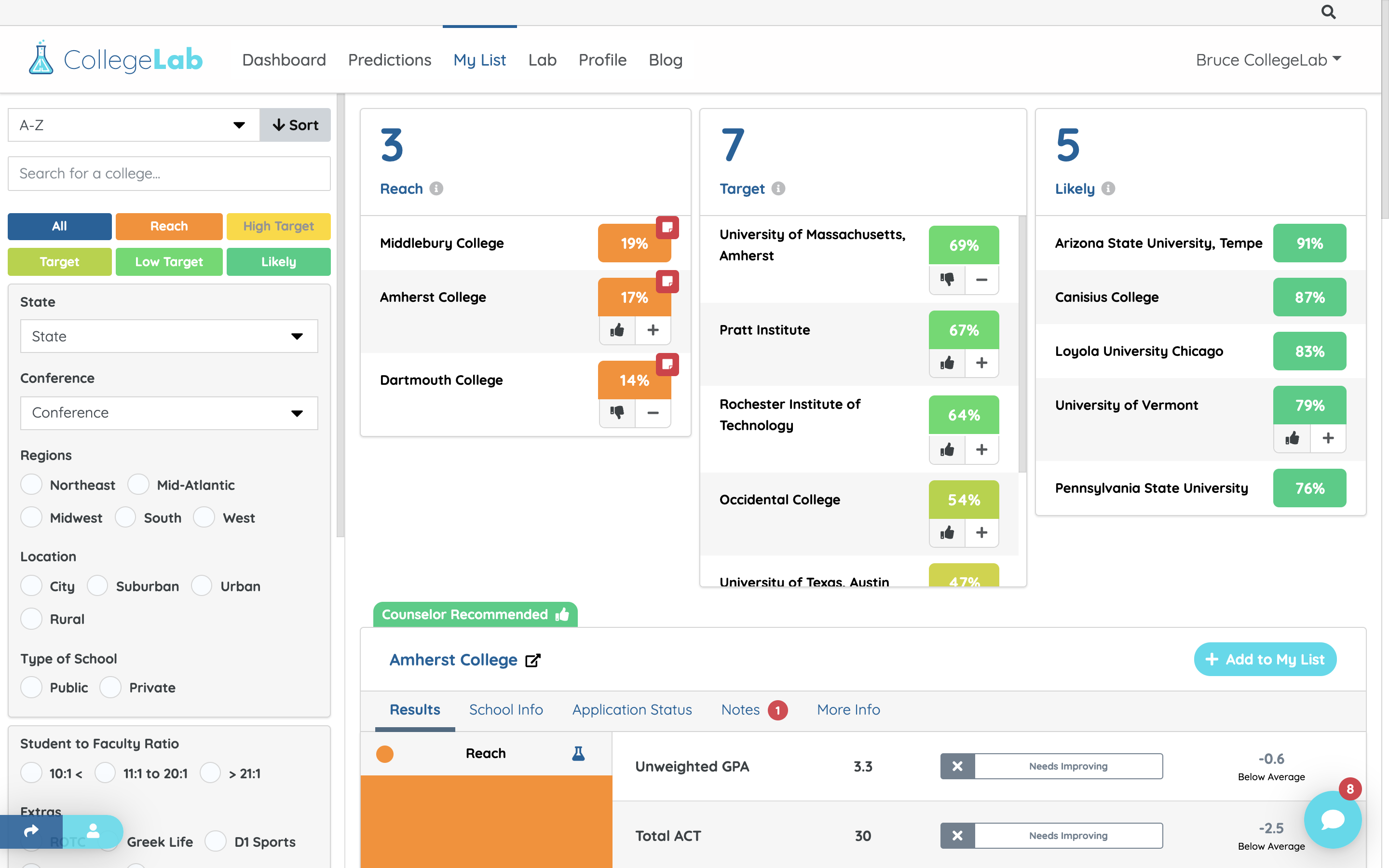This screenshot has width=1389, height=868.
Task: Select the West region radio
Action: pyautogui.click(x=204, y=517)
